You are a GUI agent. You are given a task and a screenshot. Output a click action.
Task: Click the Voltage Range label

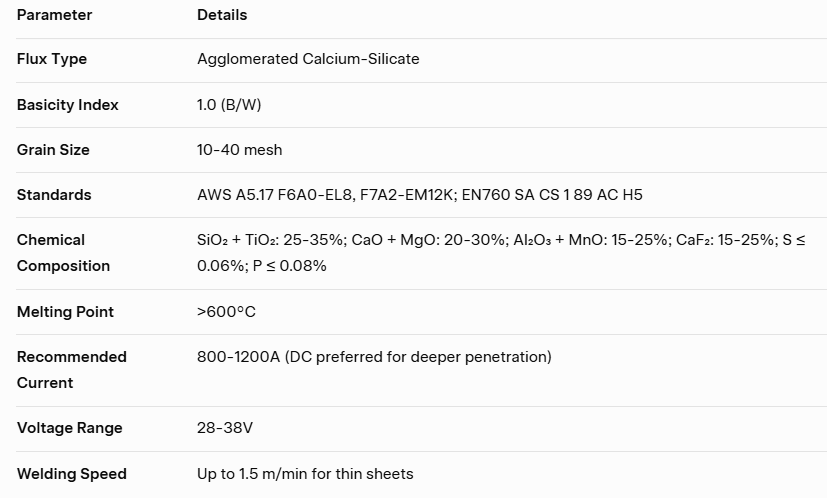[x=69, y=428]
